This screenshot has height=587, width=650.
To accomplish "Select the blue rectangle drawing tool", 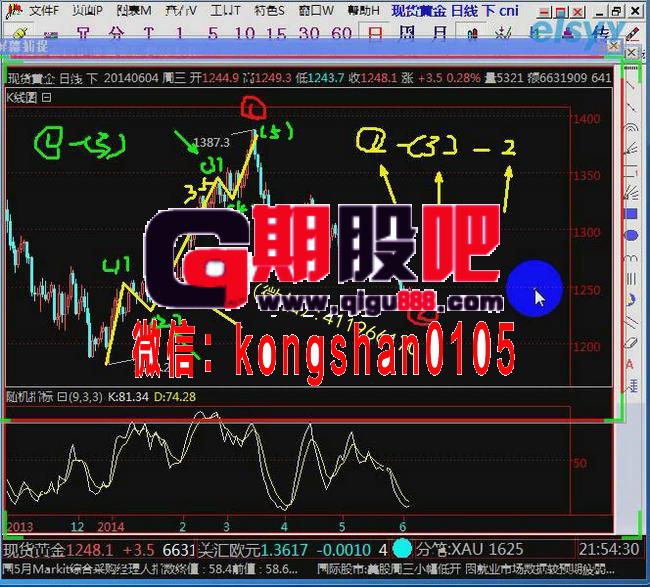I will 631,214.
